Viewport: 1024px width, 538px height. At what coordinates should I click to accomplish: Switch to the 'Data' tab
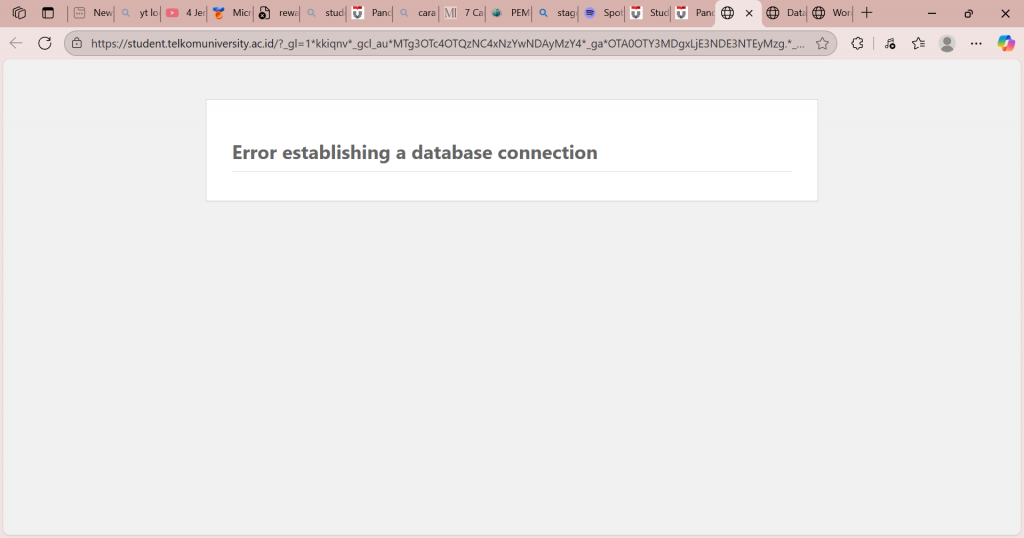[786, 13]
